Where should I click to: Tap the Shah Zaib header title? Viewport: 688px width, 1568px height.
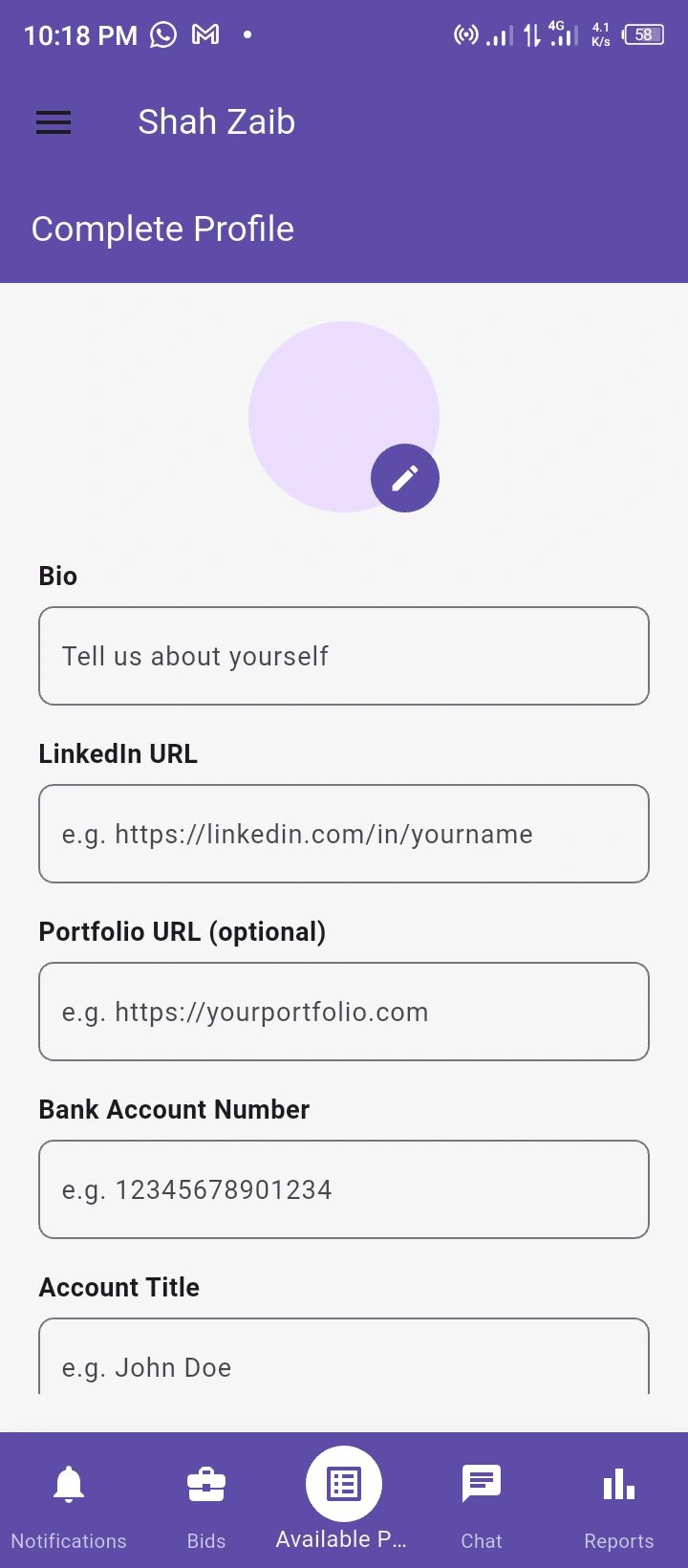tap(216, 122)
